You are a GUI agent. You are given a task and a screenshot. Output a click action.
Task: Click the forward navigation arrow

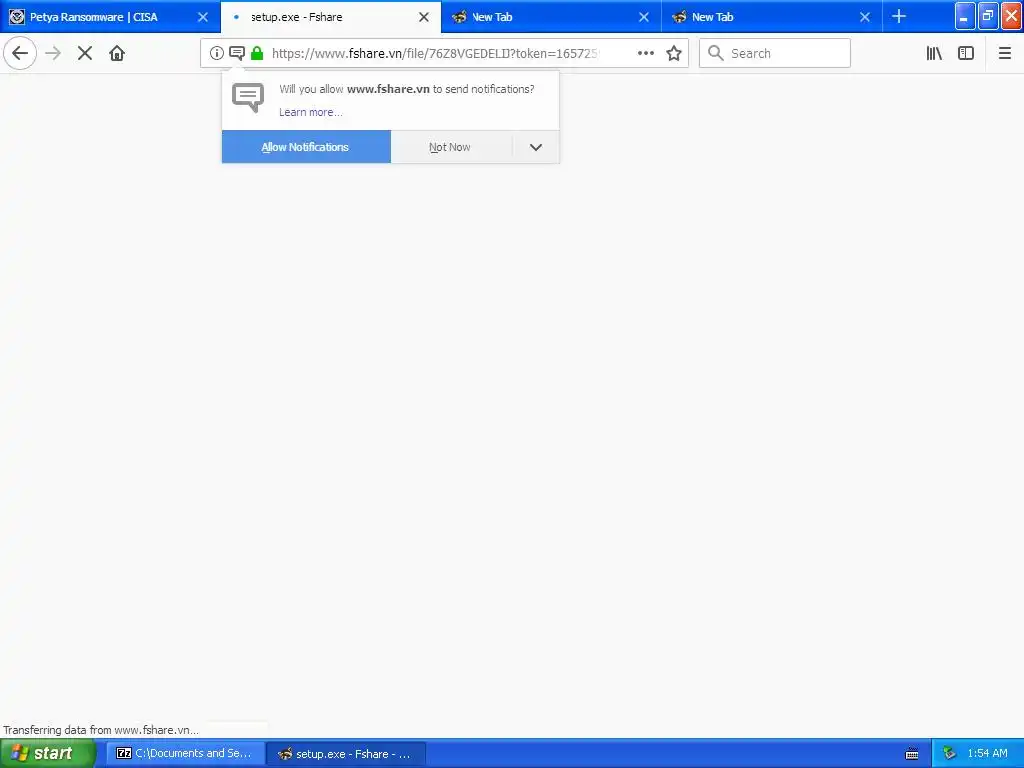click(x=53, y=53)
